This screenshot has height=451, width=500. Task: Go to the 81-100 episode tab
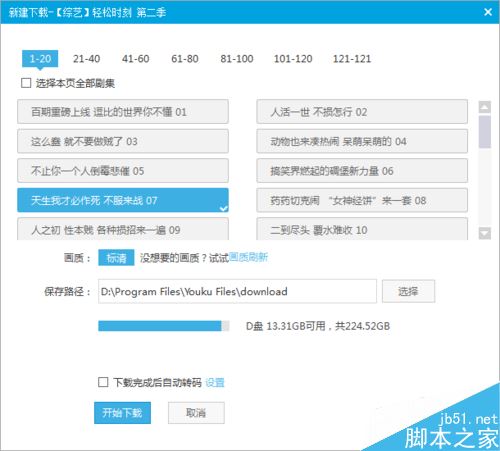(237, 59)
